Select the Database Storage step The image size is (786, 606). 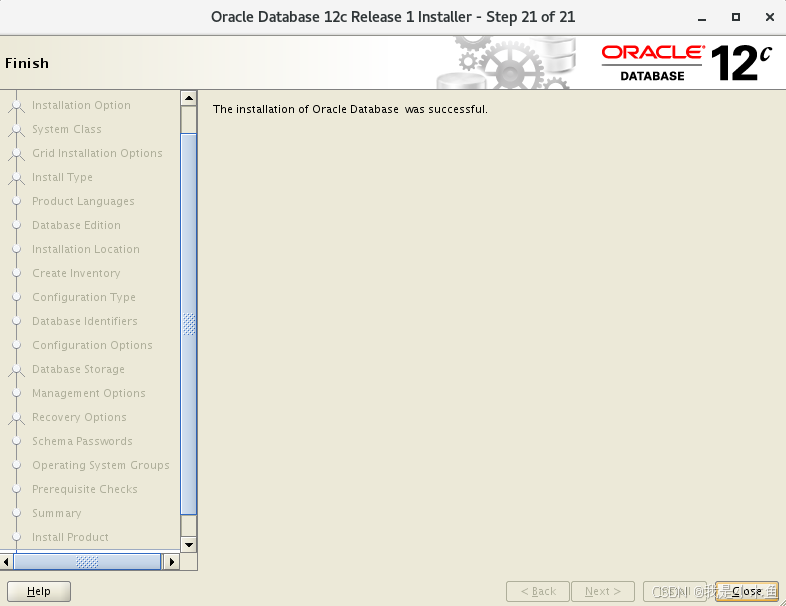[78, 369]
